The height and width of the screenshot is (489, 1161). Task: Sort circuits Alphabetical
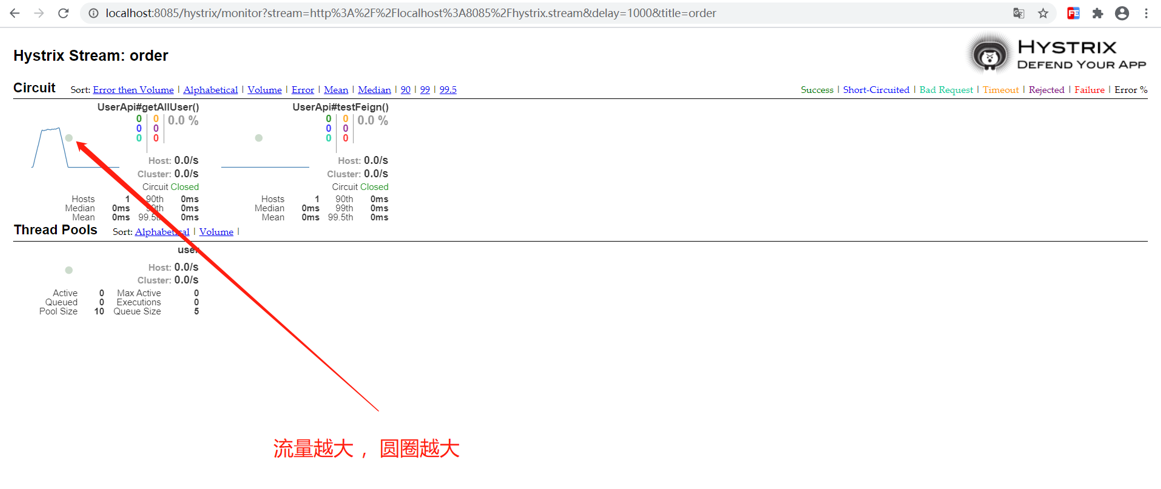tap(210, 90)
